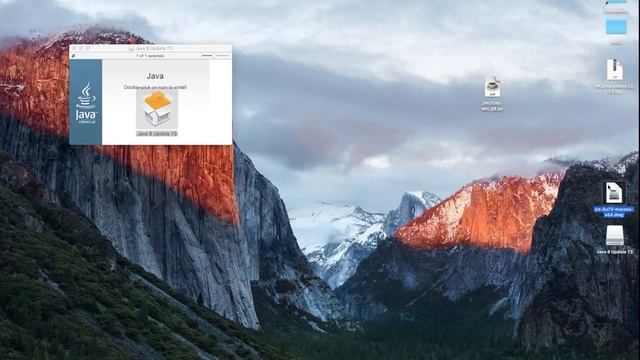Close the Java 8 Update 73 window
Image resolution: width=640 pixels, height=360 pixels.
tap(74, 48)
